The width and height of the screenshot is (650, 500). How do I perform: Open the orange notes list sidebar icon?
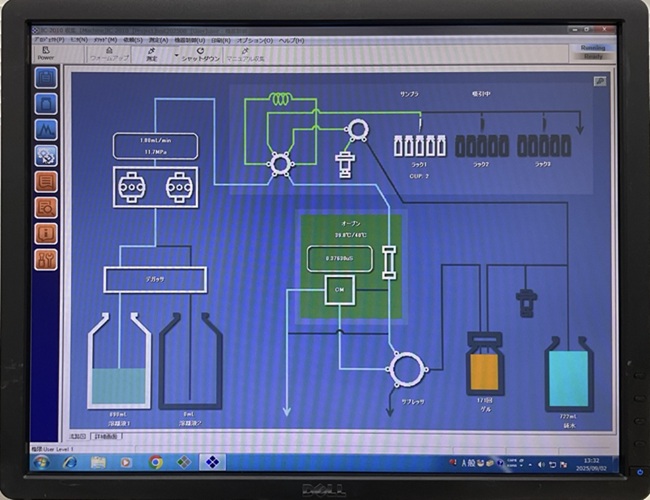tap(46, 182)
